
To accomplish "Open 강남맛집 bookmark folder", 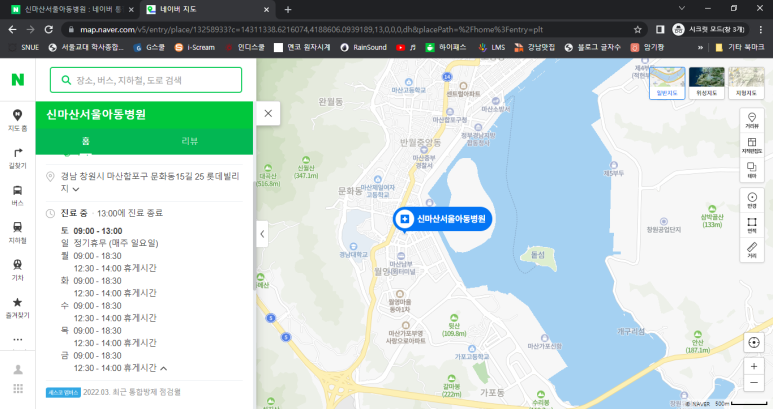I will click(535, 47).
